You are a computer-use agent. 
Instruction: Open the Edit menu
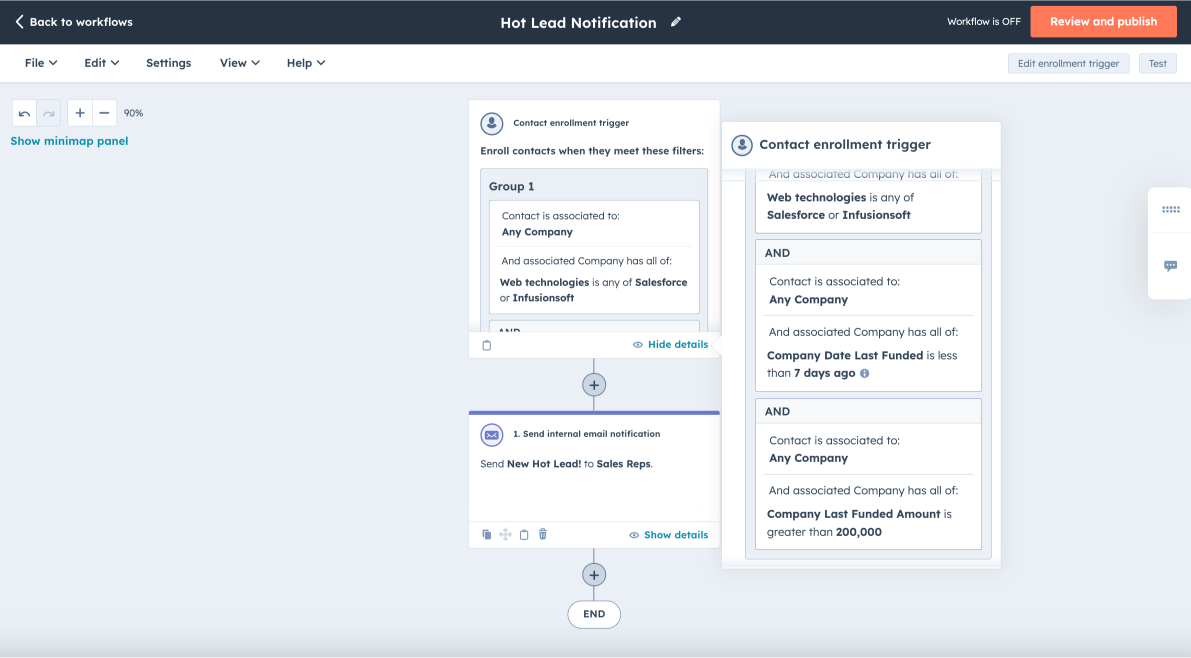[x=101, y=63]
